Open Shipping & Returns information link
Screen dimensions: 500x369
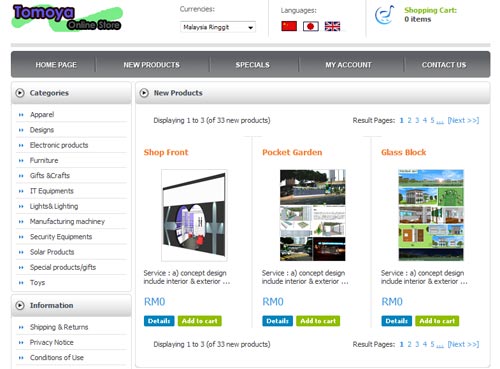pyautogui.click(x=59, y=327)
